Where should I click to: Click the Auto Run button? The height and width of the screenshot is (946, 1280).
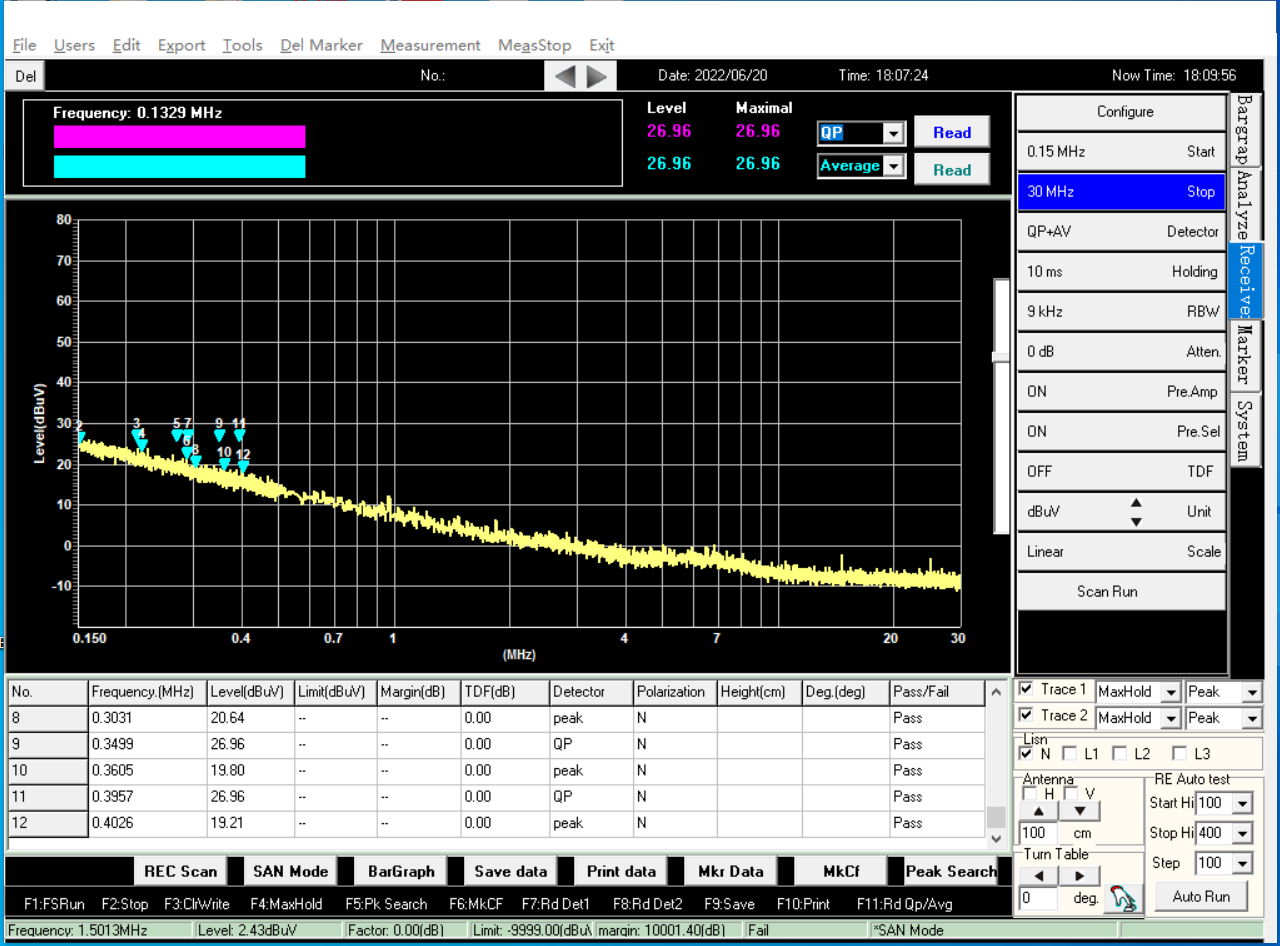click(1203, 896)
